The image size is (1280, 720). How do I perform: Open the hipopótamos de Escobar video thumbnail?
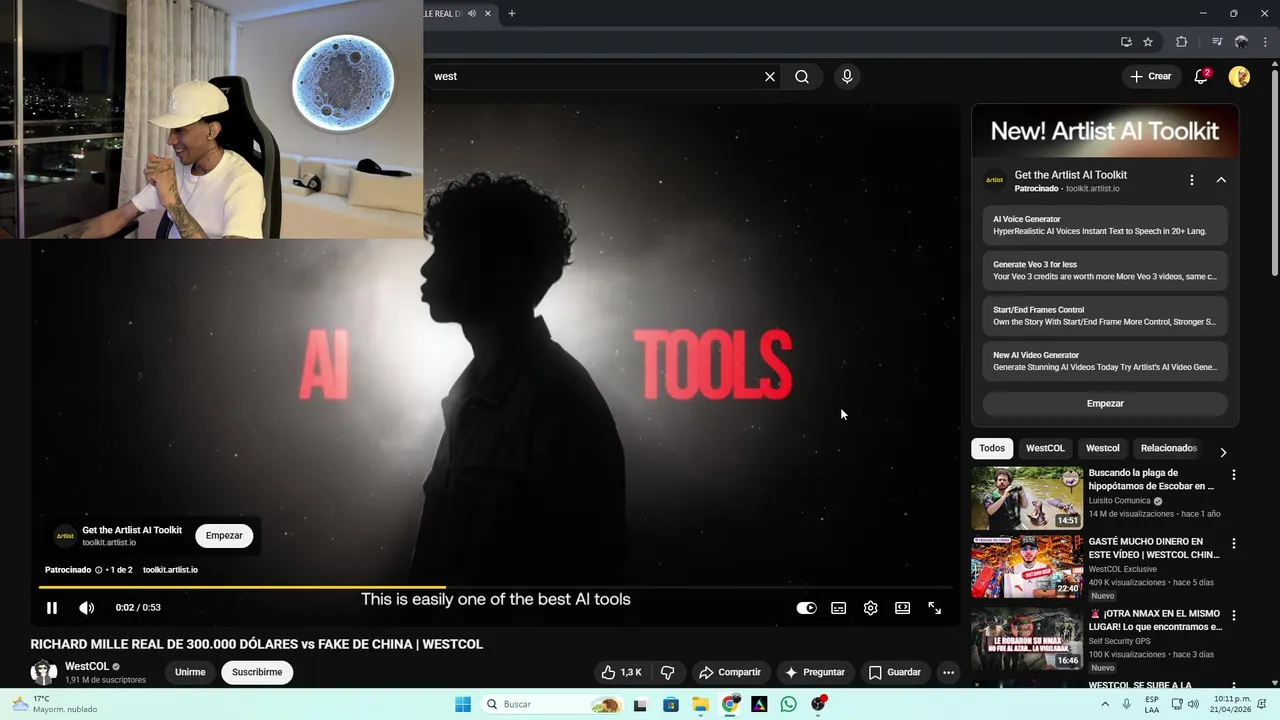(x=1027, y=498)
